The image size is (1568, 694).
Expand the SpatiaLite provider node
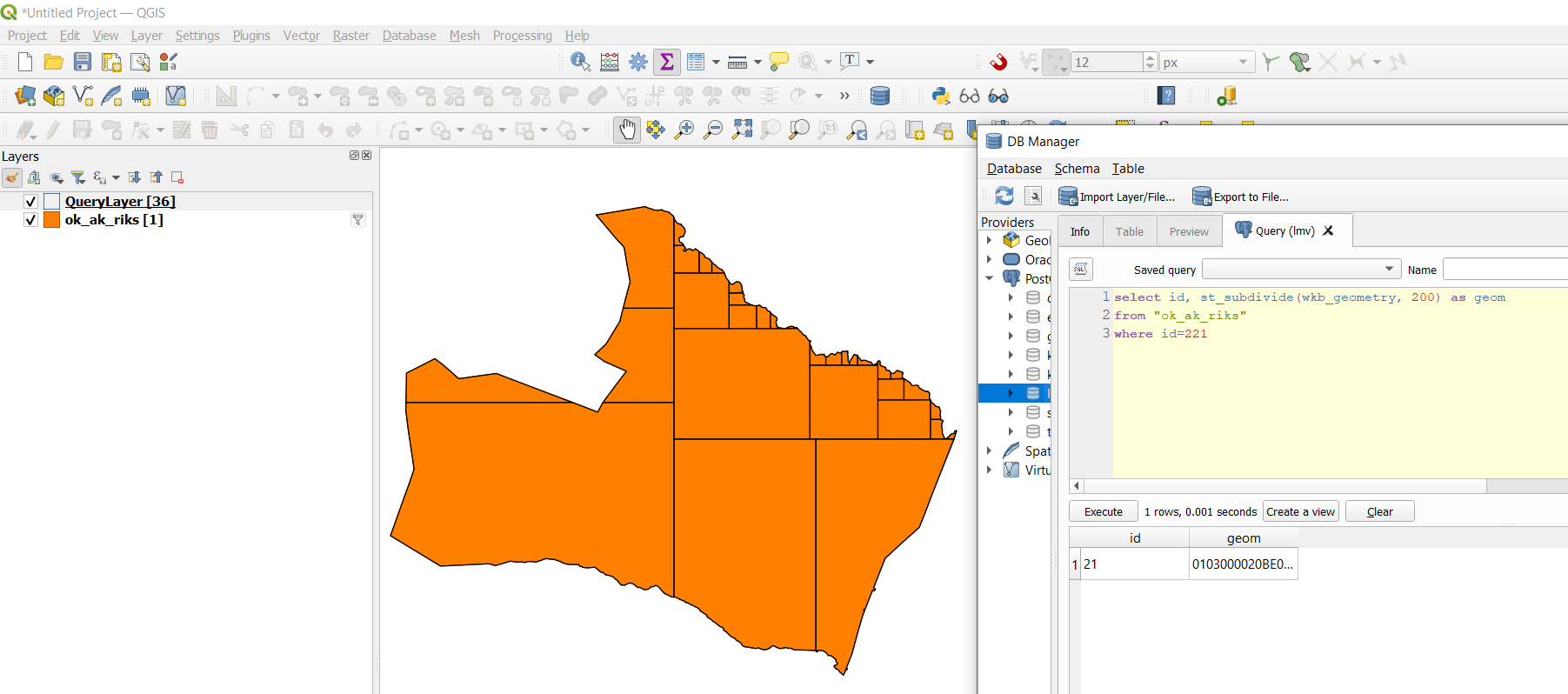point(989,450)
